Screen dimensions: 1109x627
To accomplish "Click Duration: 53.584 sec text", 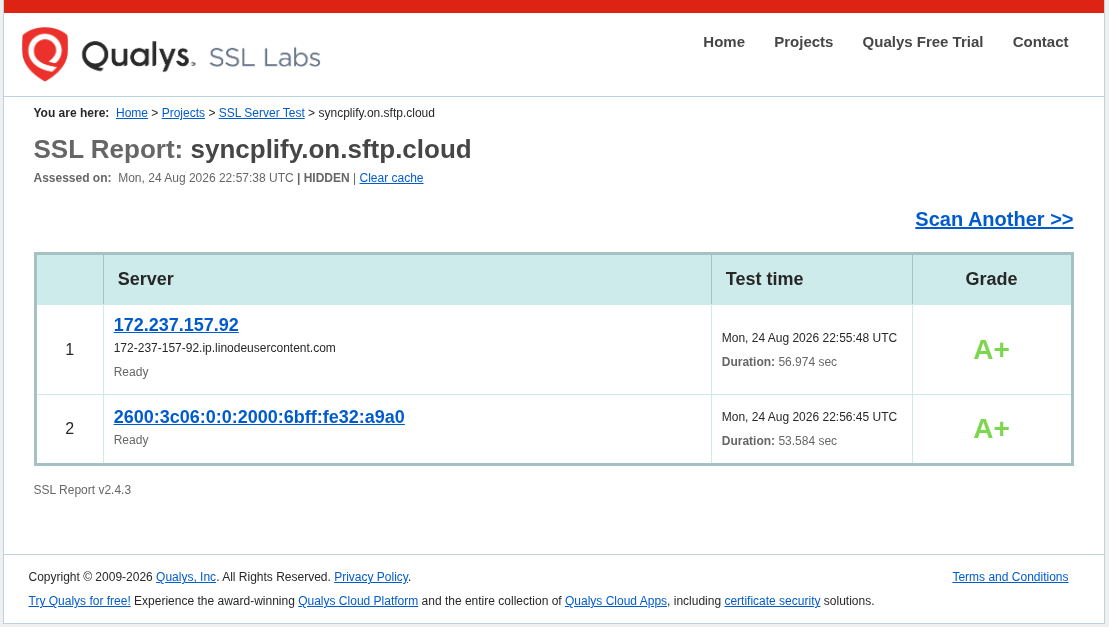I will tap(779, 441).
